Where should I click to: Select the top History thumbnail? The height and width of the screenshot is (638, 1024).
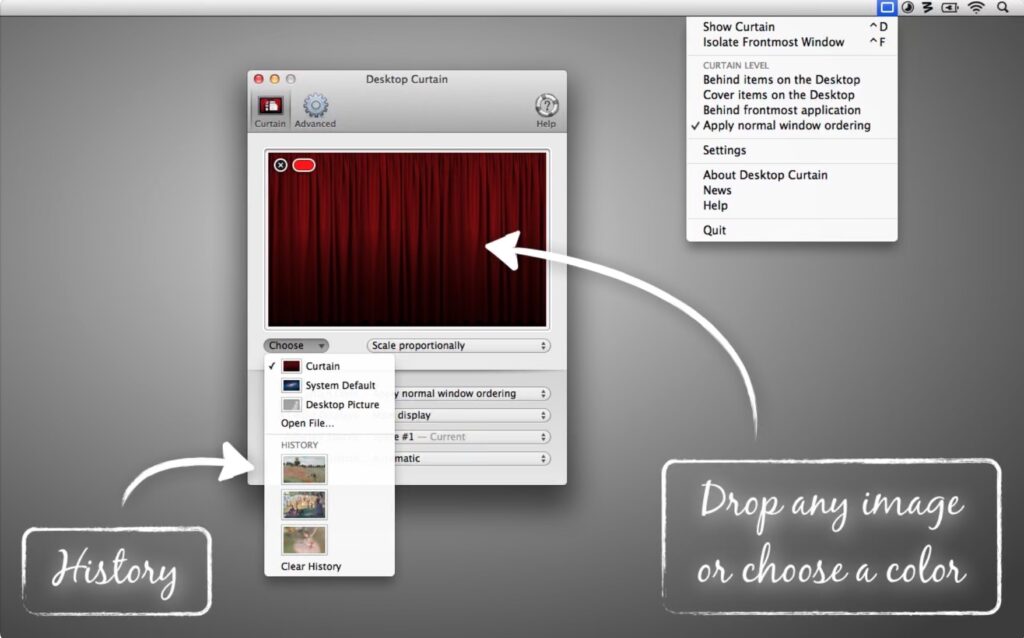click(303, 469)
